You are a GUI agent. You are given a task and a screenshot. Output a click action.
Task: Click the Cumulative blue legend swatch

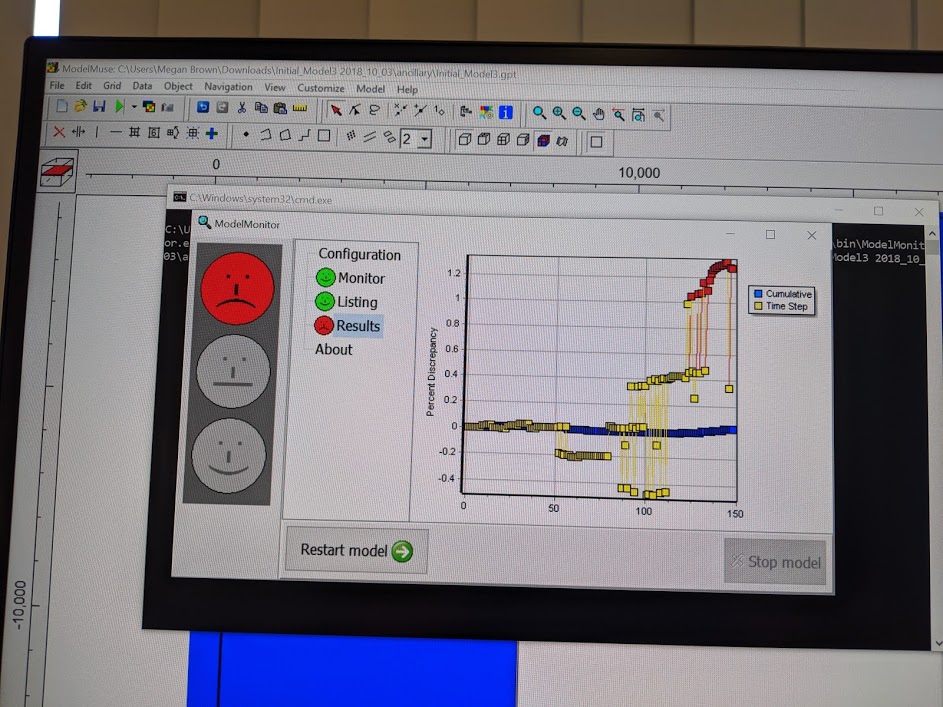758,294
